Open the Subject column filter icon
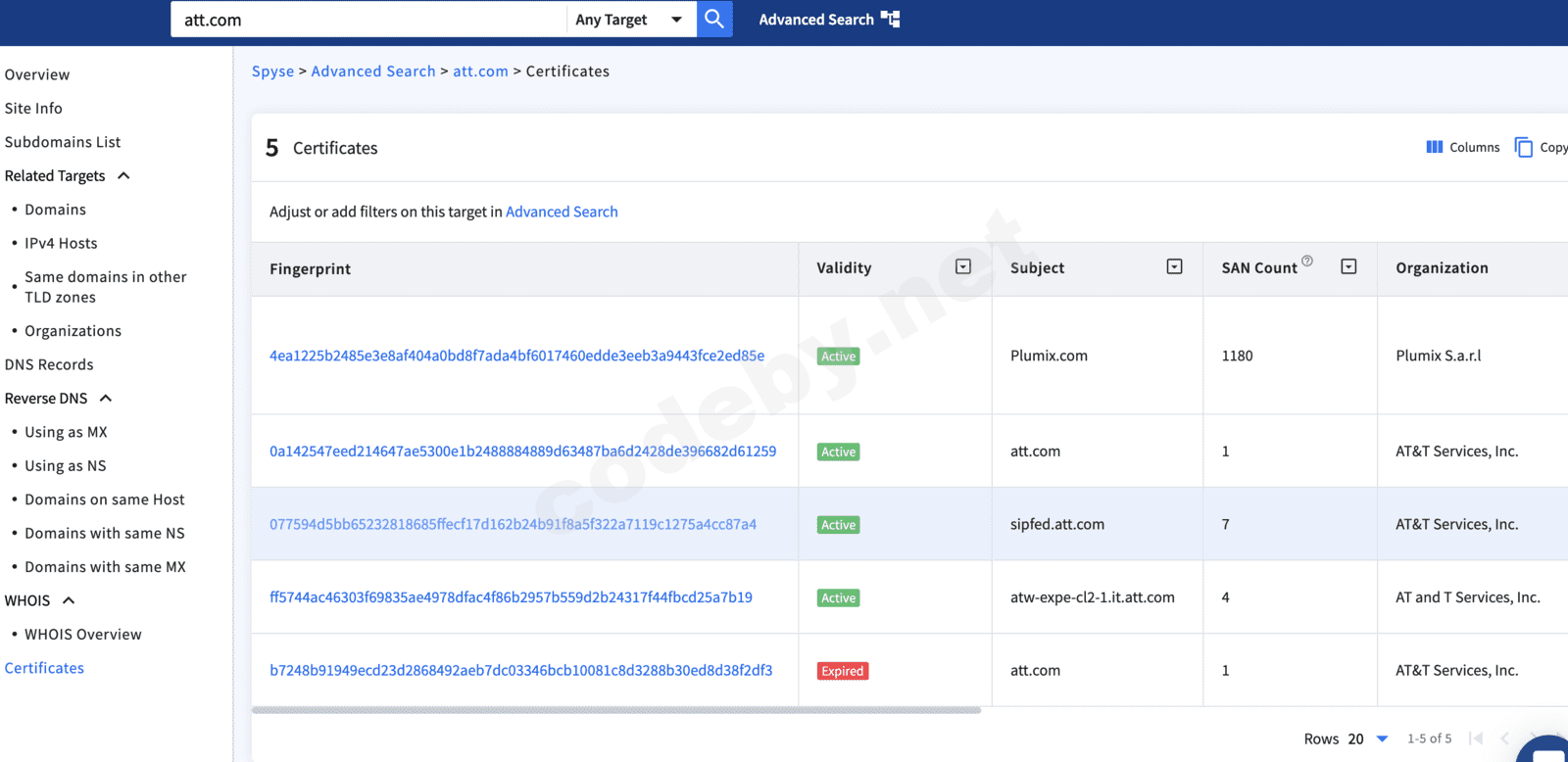The width and height of the screenshot is (1568, 762). (1174, 266)
